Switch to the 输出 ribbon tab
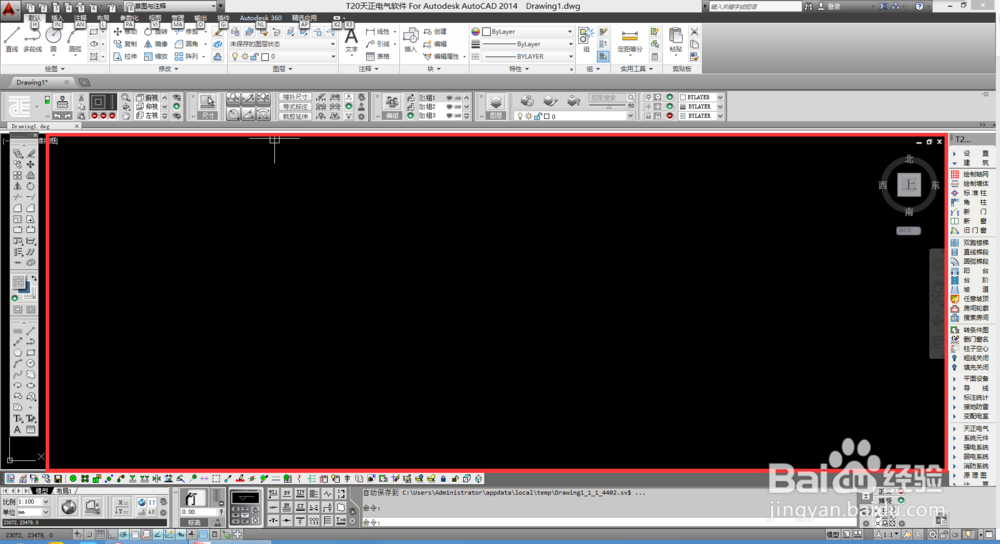The height and width of the screenshot is (544, 1000). [200, 18]
